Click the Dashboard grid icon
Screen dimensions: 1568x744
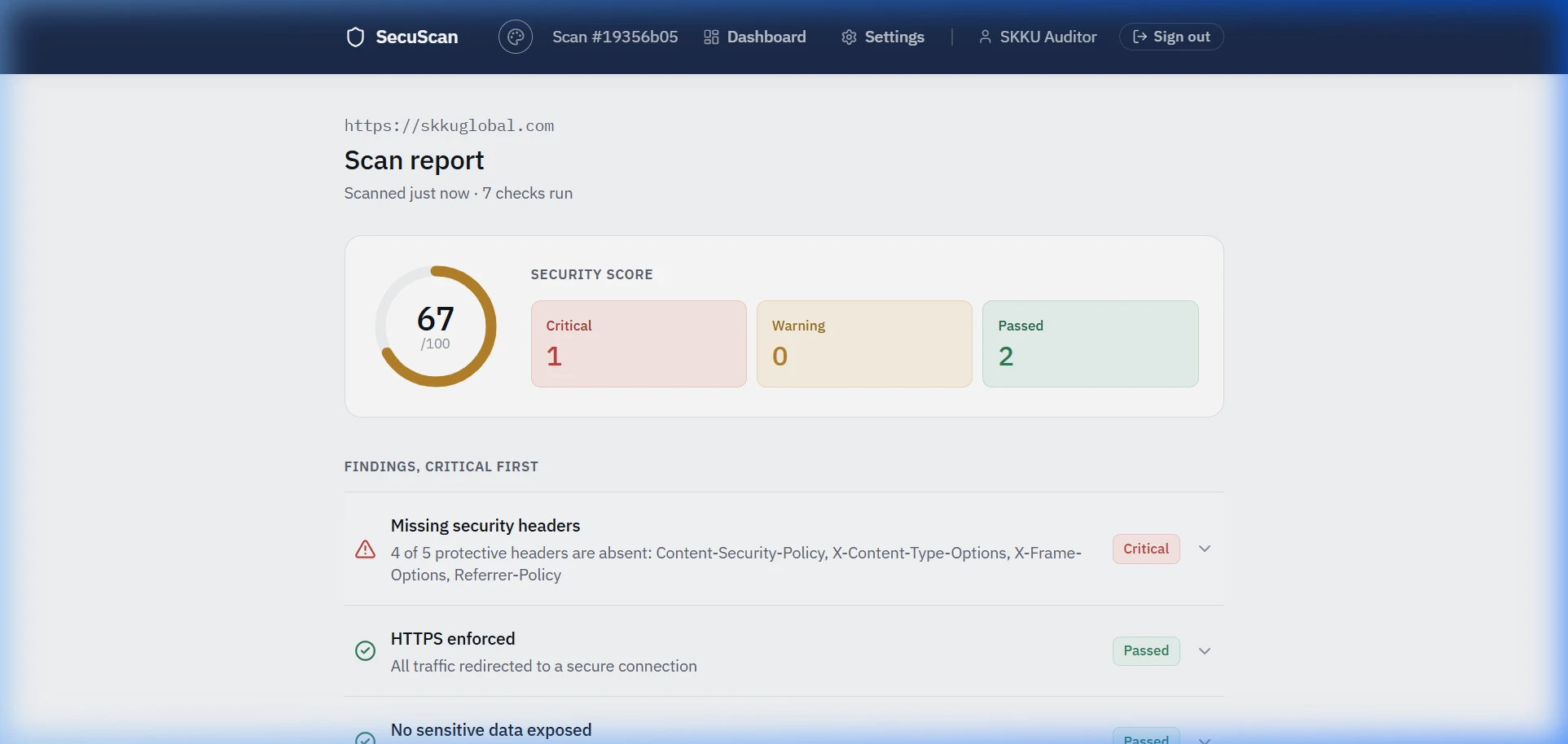(x=711, y=37)
